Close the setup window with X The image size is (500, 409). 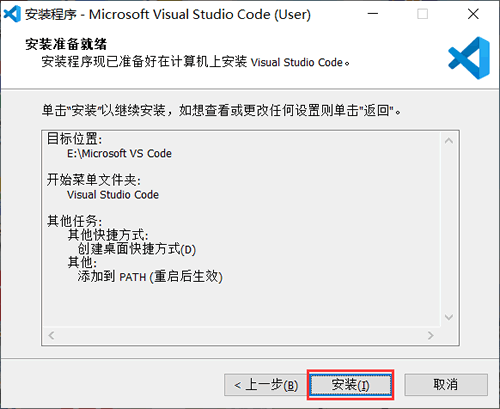(473, 14)
